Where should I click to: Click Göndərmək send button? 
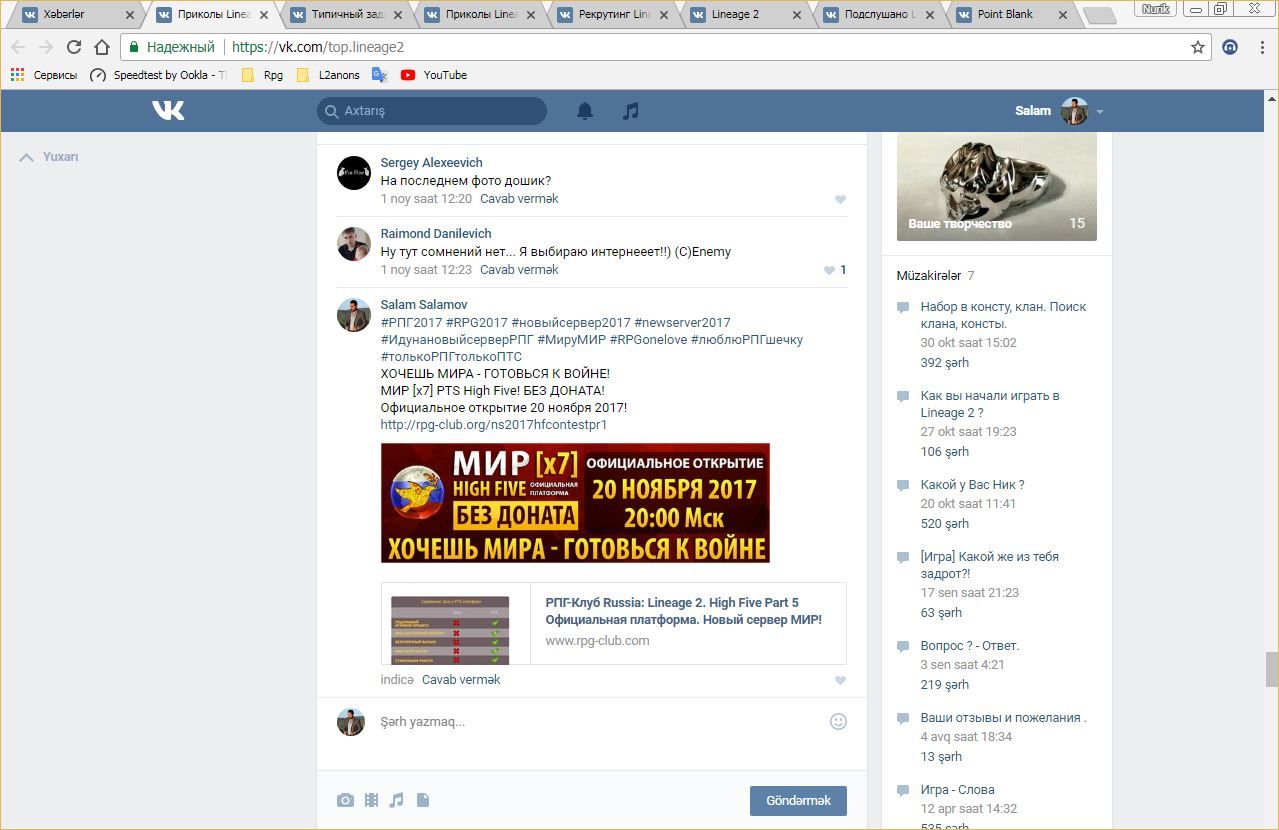[x=798, y=801]
